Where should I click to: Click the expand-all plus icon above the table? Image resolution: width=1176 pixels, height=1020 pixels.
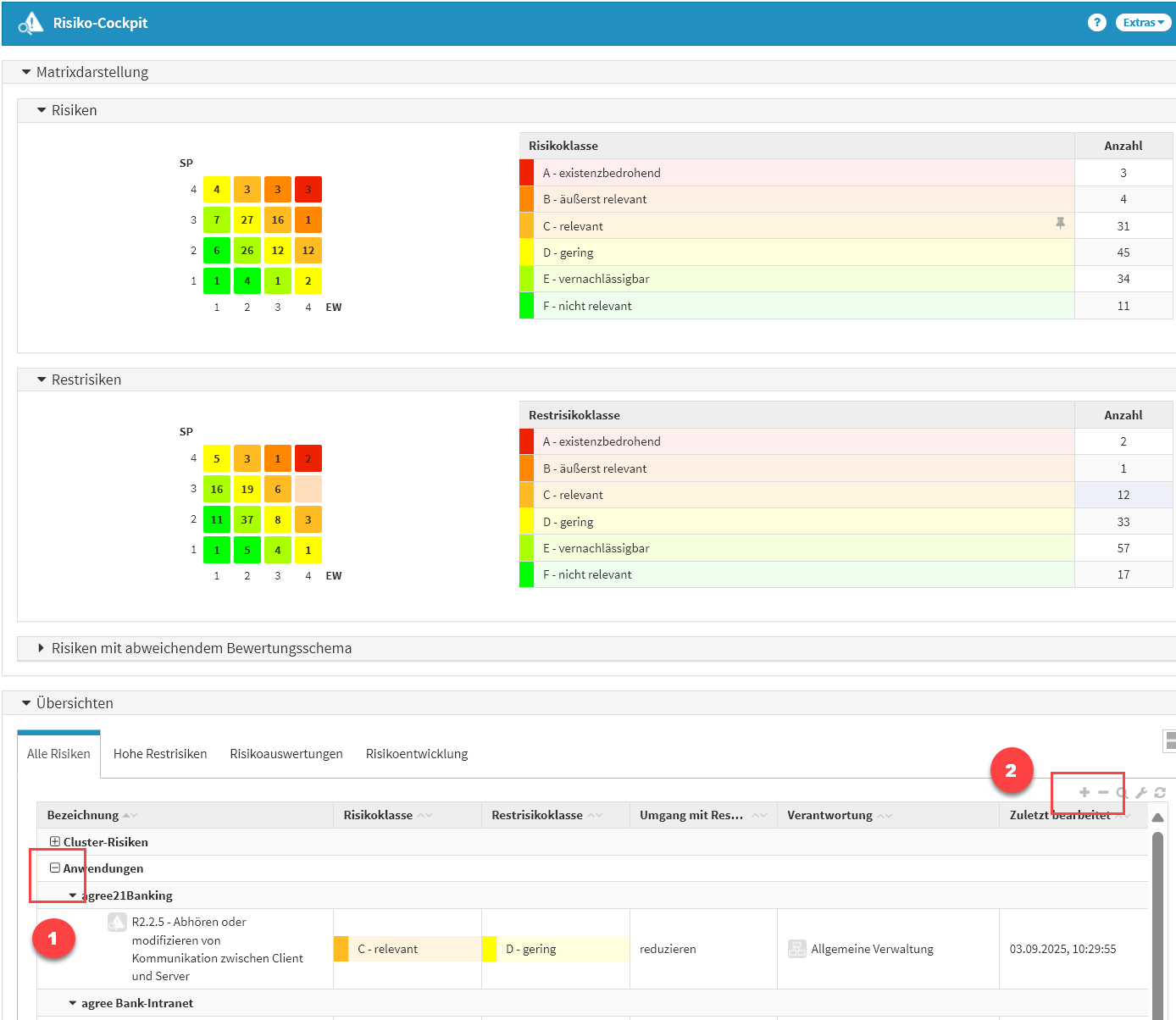[1084, 793]
